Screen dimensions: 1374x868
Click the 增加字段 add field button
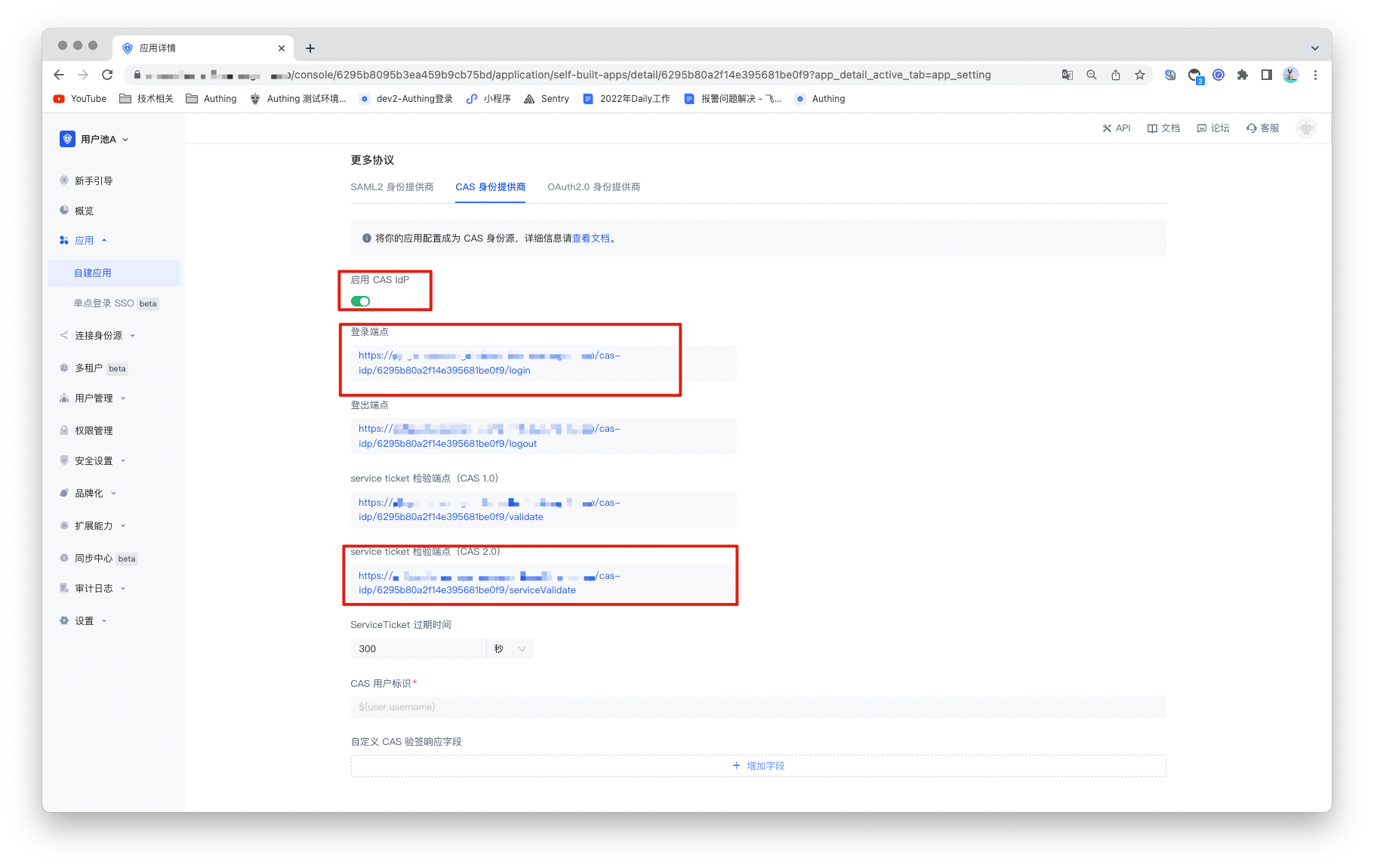point(758,766)
